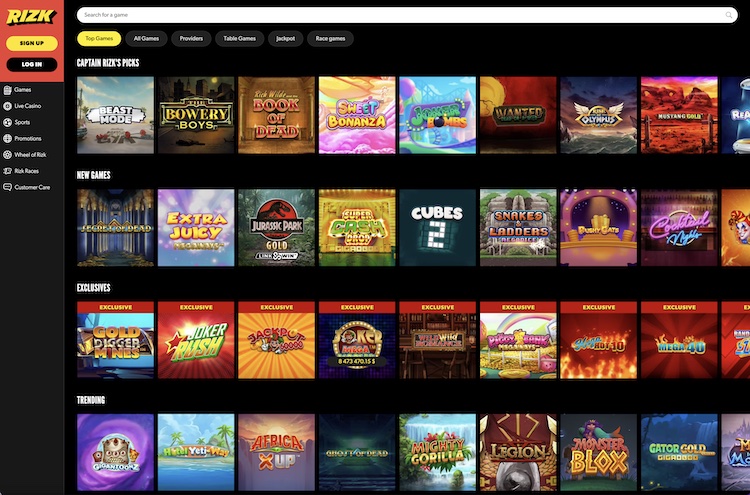Open the Pushy Cats game

599,228
